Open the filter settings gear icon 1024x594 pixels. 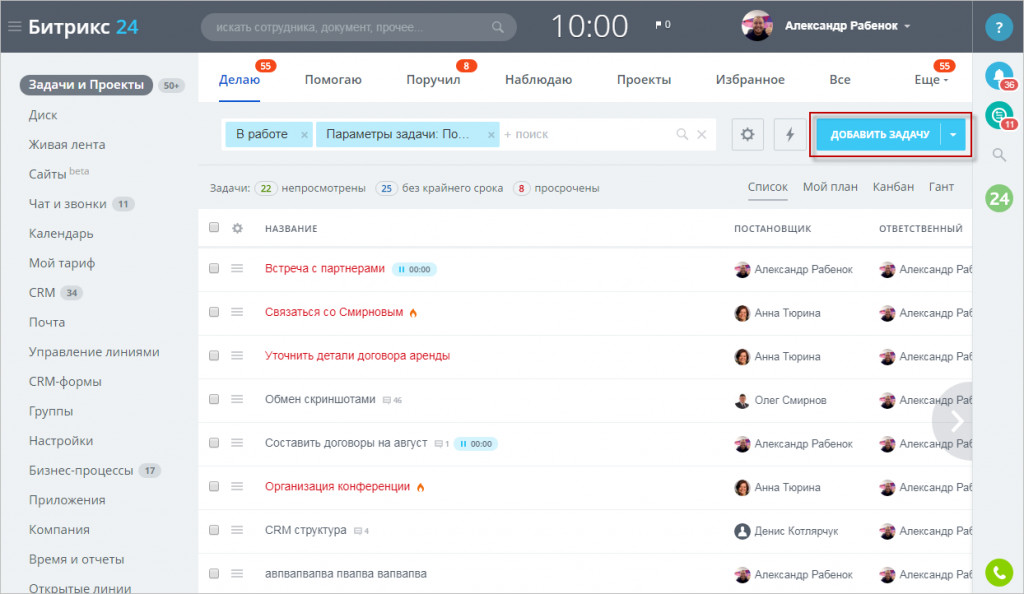(747, 134)
